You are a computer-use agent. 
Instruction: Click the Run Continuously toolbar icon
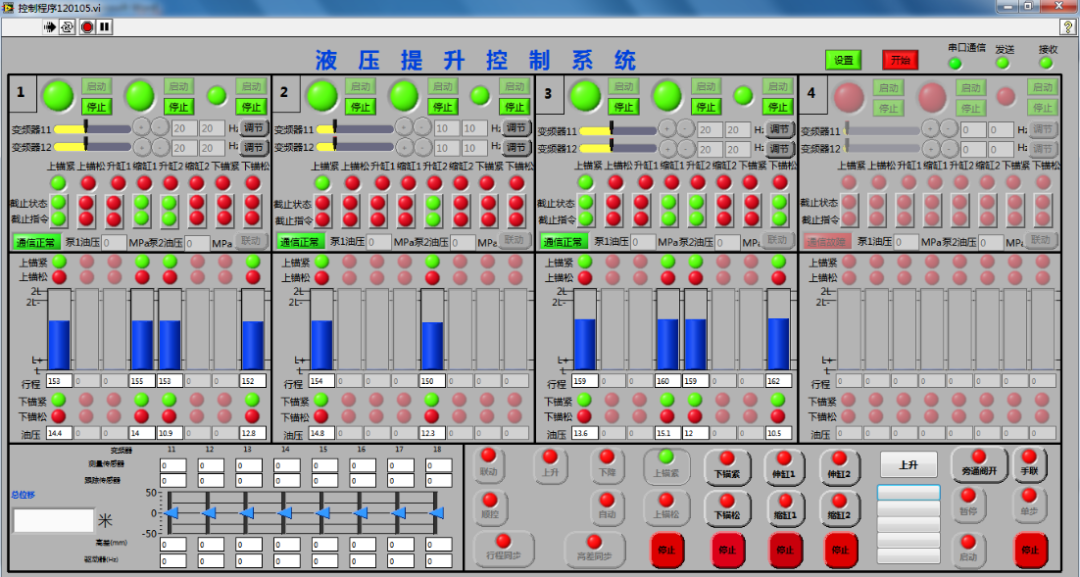(67, 27)
